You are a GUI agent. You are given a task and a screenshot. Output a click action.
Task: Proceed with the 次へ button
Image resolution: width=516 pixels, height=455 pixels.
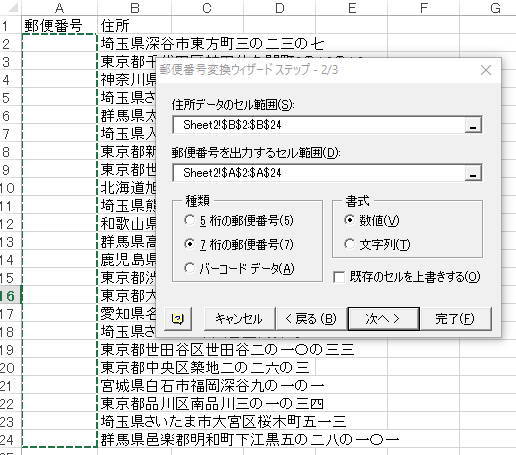pyautogui.click(x=383, y=319)
